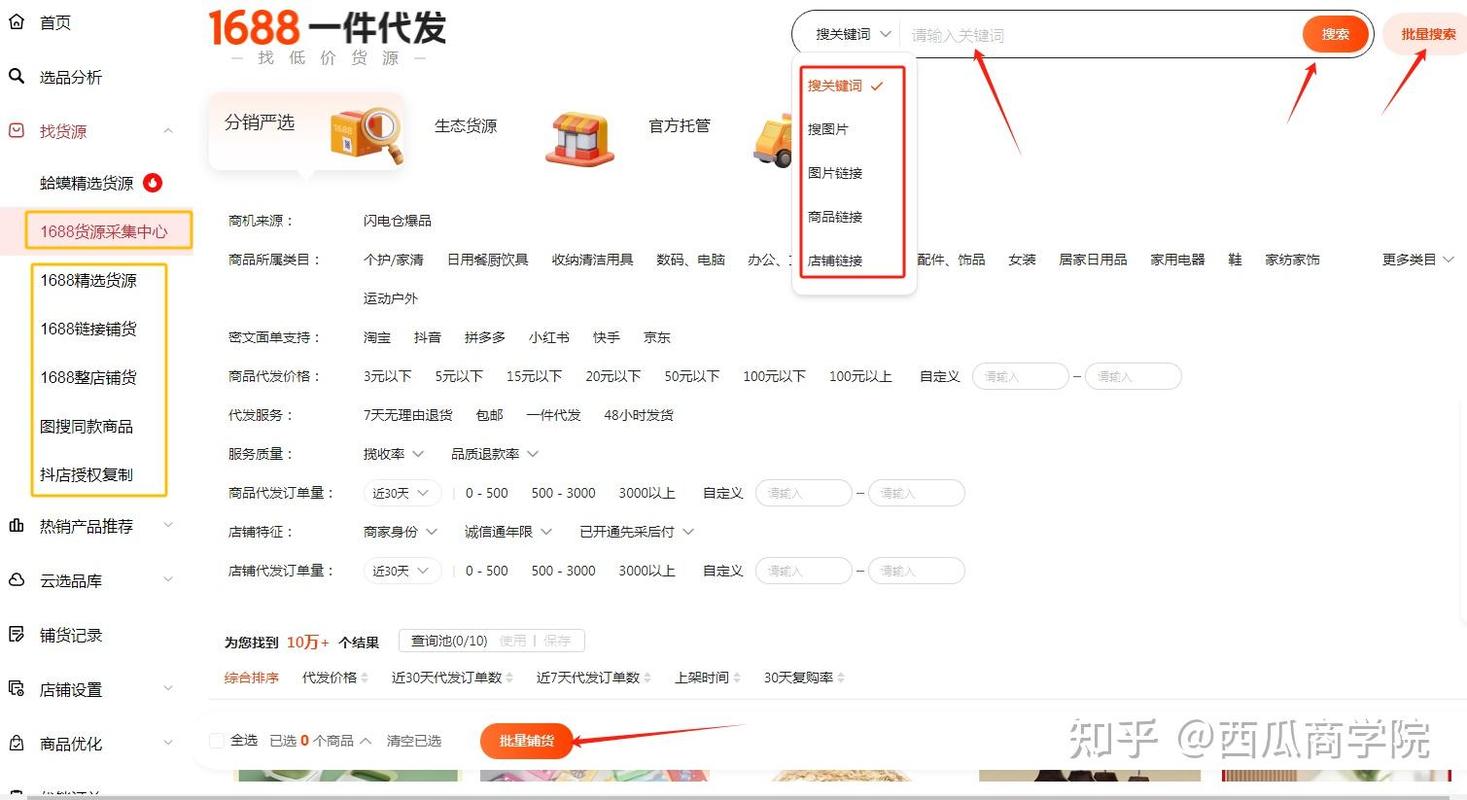Click the 商品优化 icon
1467x800 pixels.
tap(16, 743)
